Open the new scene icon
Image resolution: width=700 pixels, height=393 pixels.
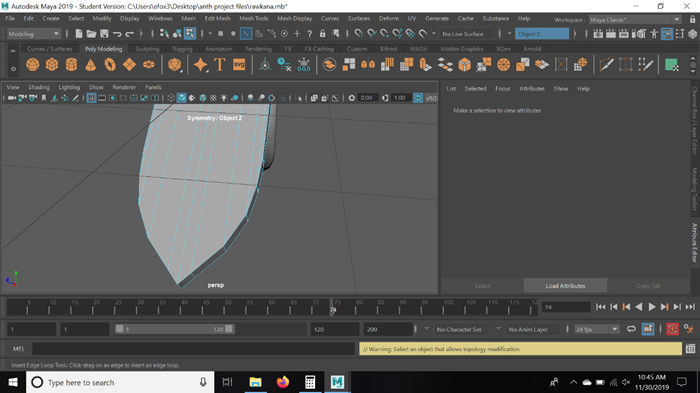pos(79,33)
